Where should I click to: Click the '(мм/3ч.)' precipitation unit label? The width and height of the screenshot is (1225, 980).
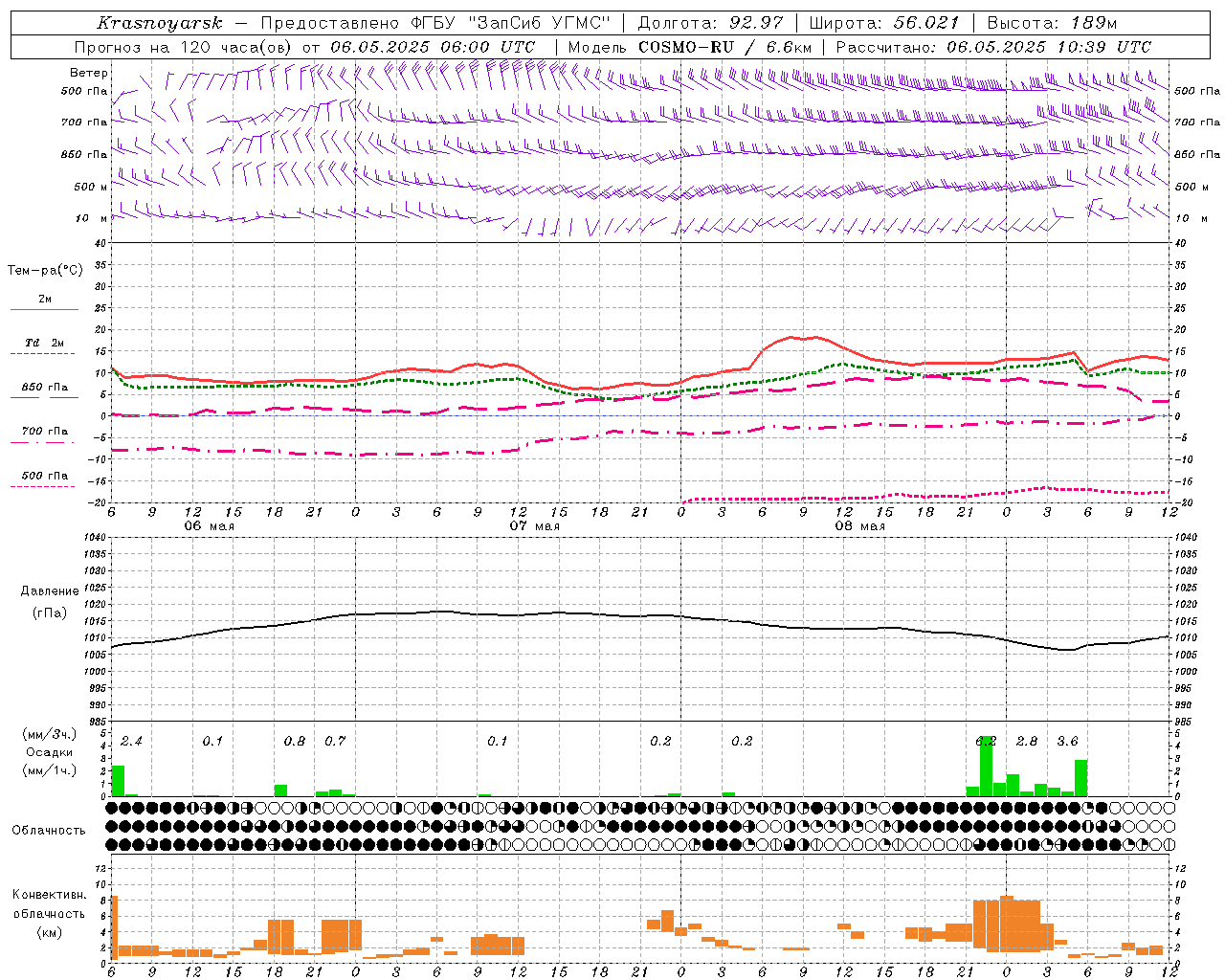coord(49,734)
